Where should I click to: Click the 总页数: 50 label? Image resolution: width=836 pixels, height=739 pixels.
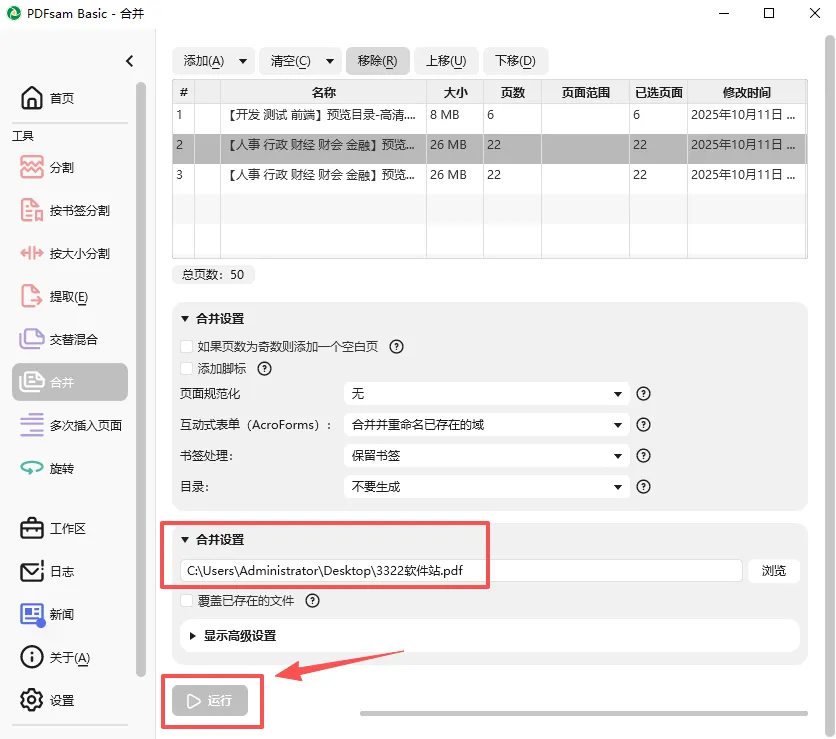click(x=213, y=275)
